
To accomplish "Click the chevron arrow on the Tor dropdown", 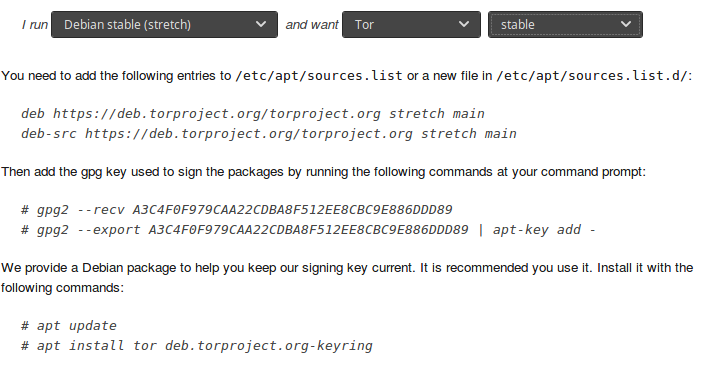I will coord(464,24).
